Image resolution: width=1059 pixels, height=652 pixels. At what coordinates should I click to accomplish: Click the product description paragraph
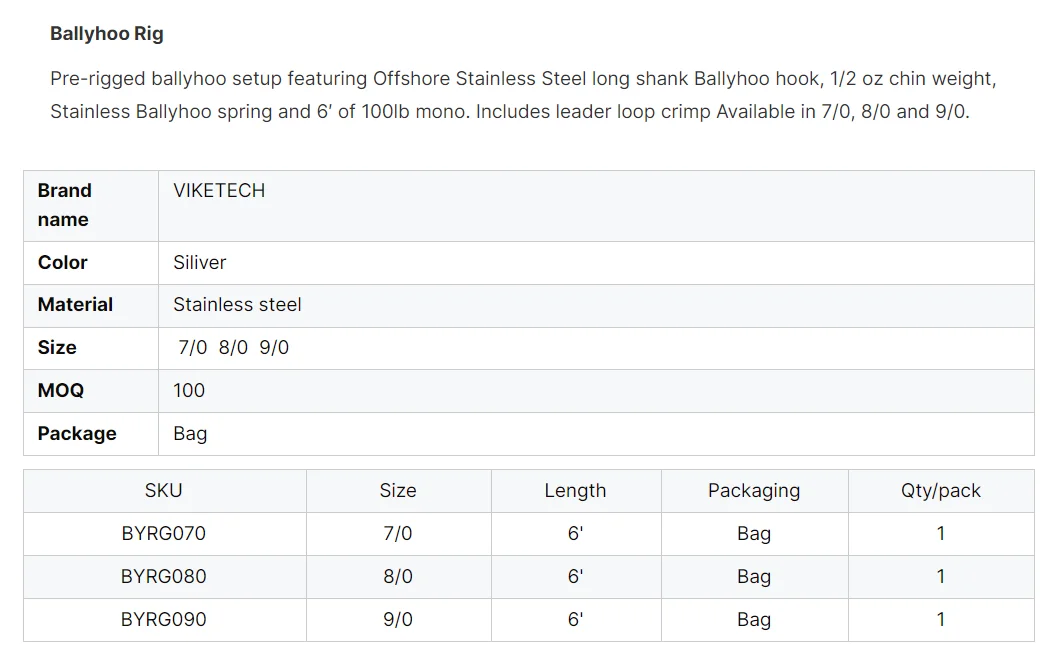(x=523, y=95)
